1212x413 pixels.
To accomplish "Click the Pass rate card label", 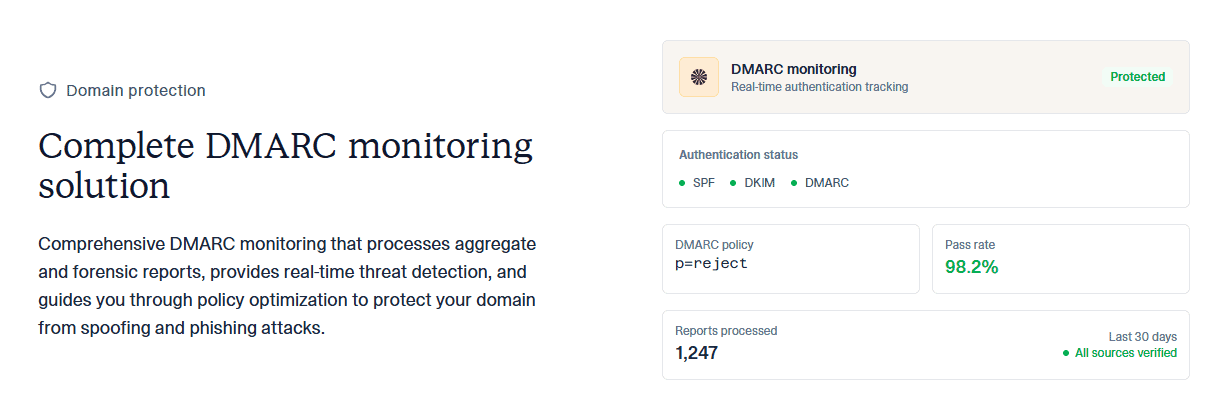I will [x=970, y=245].
